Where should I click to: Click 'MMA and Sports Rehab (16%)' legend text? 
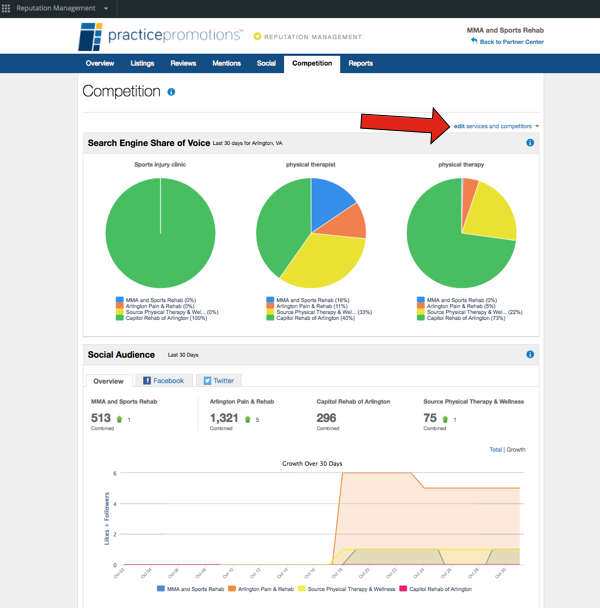point(313,300)
